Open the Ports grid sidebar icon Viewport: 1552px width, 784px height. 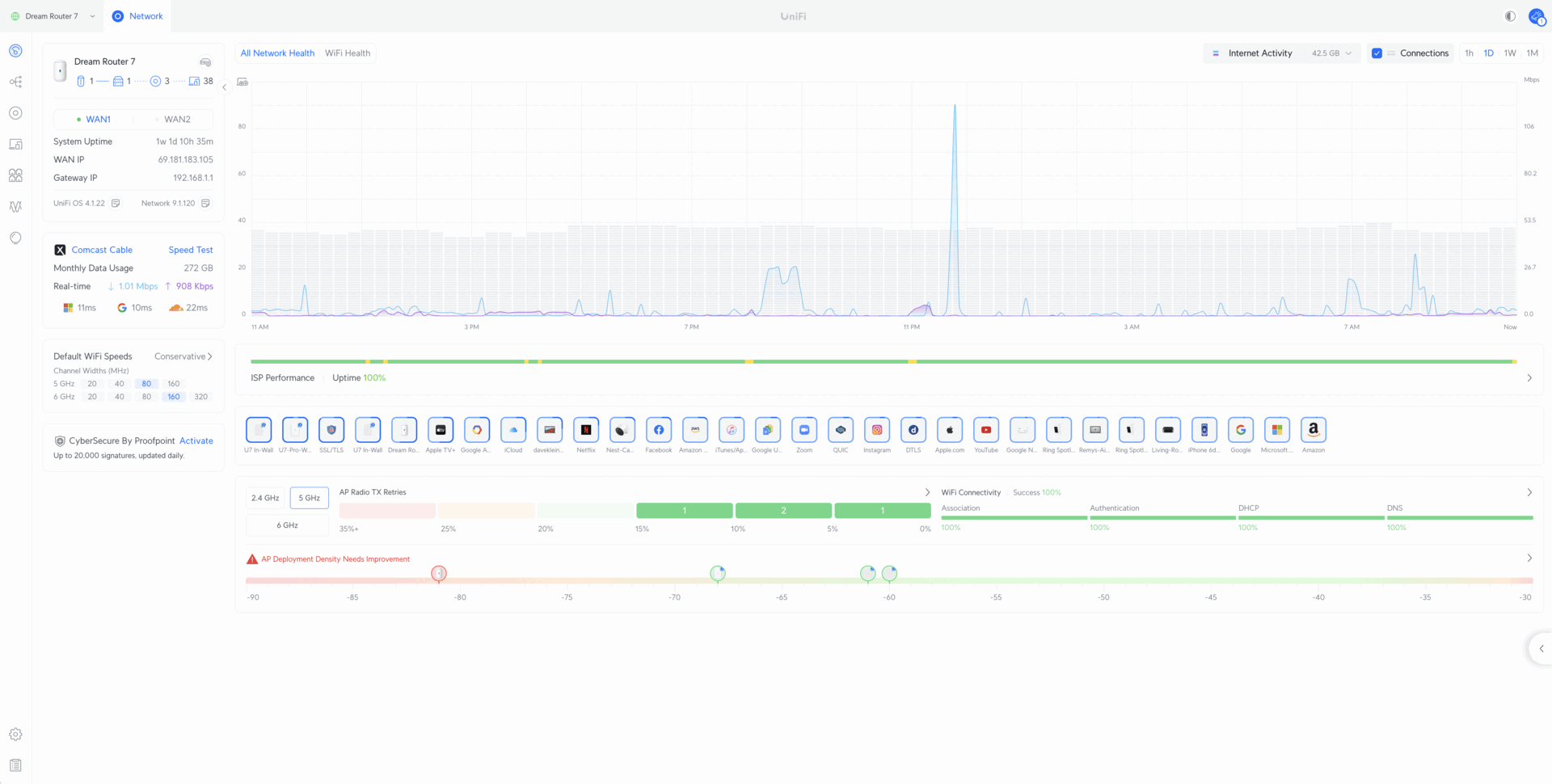coord(15,175)
